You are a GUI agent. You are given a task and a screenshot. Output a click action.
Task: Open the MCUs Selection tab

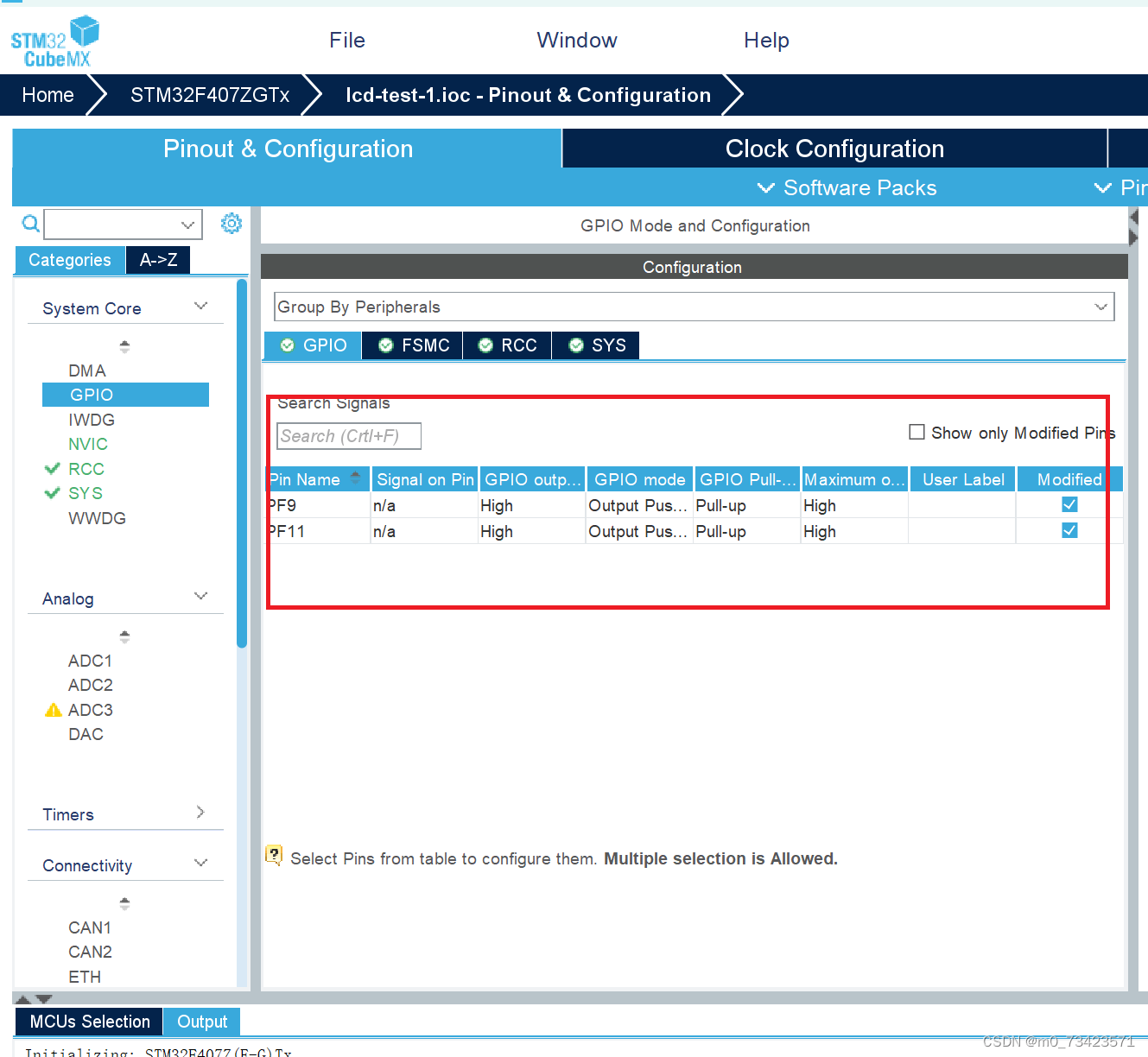click(90, 1022)
